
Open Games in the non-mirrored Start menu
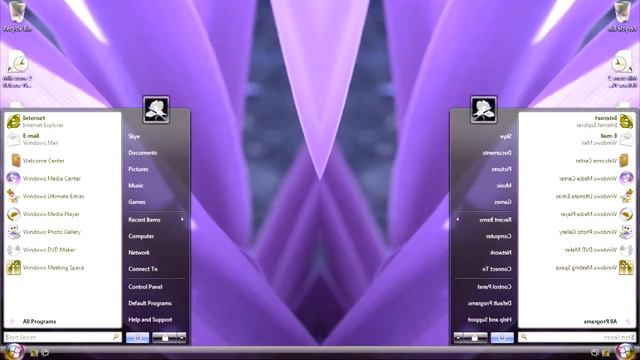pyautogui.click(x=137, y=202)
